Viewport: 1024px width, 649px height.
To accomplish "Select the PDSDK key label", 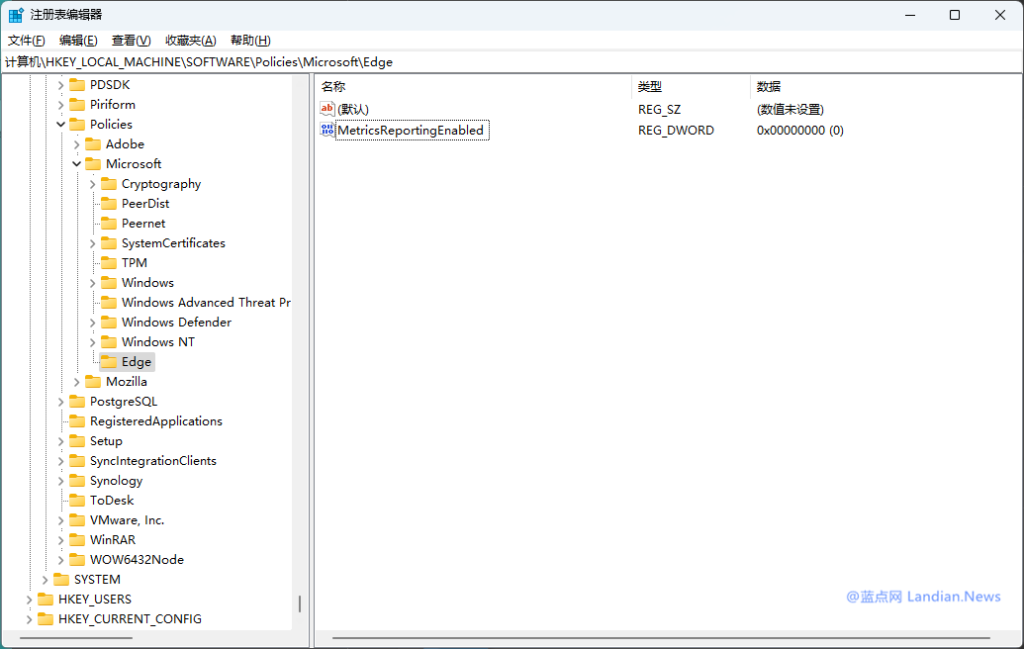I will (x=110, y=85).
